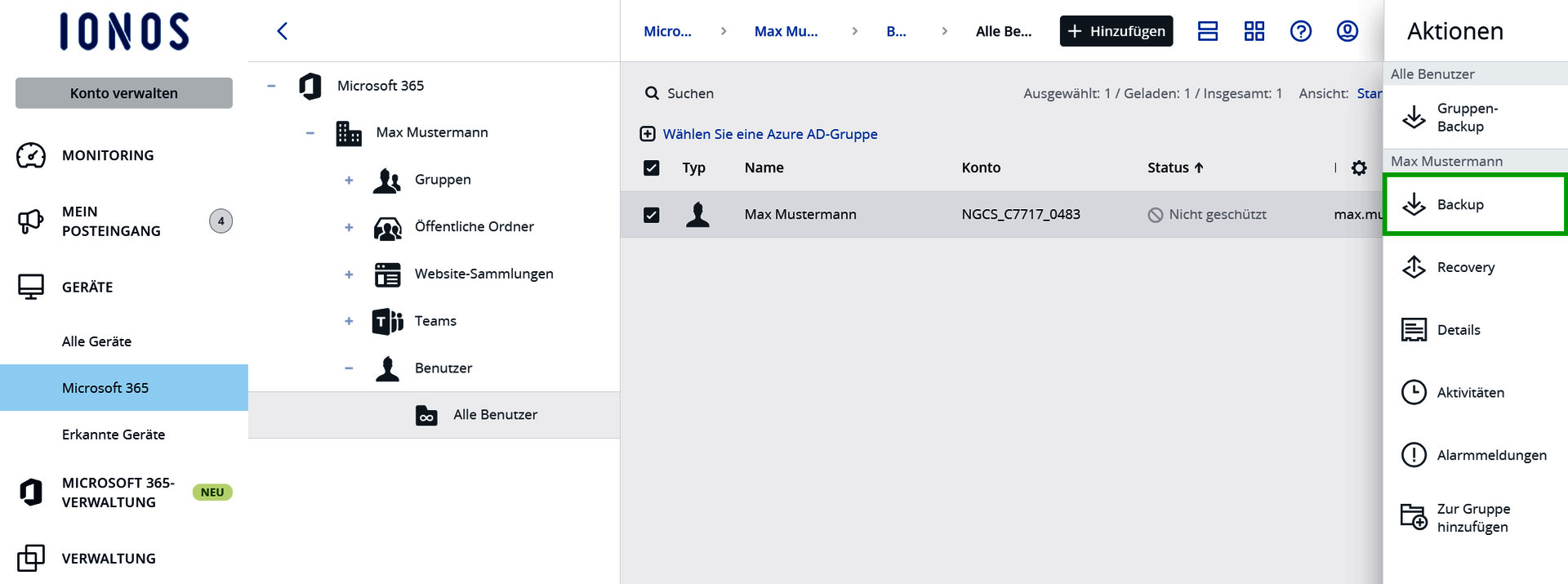This screenshot has width=1568, height=584.
Task: Go to the Micro... breadcrumb
Action: [x=667, y=31]
